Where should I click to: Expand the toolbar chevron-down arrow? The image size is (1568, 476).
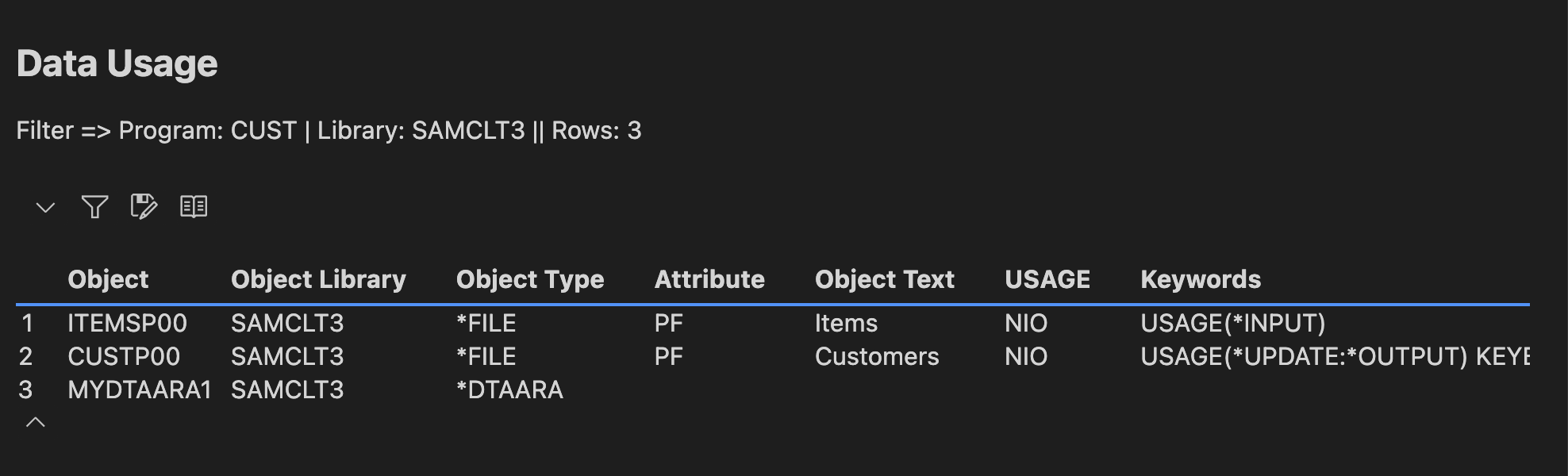(45, 208)
